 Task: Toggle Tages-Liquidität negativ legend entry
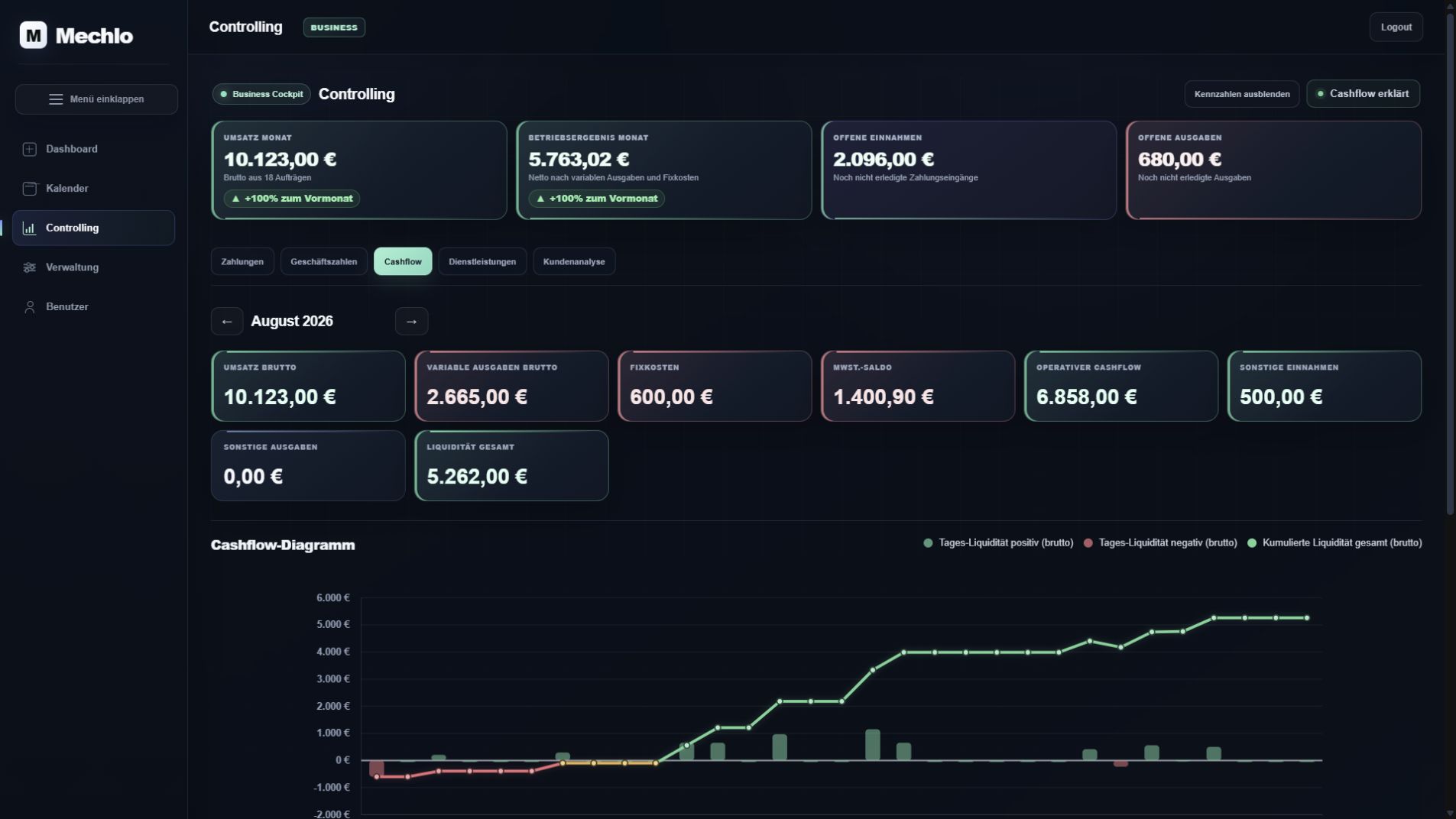click(x=1160, y=543)
